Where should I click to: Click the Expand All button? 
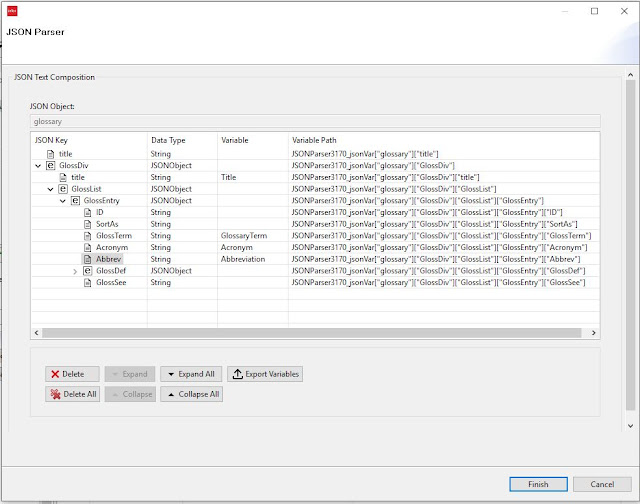[190, 374]
